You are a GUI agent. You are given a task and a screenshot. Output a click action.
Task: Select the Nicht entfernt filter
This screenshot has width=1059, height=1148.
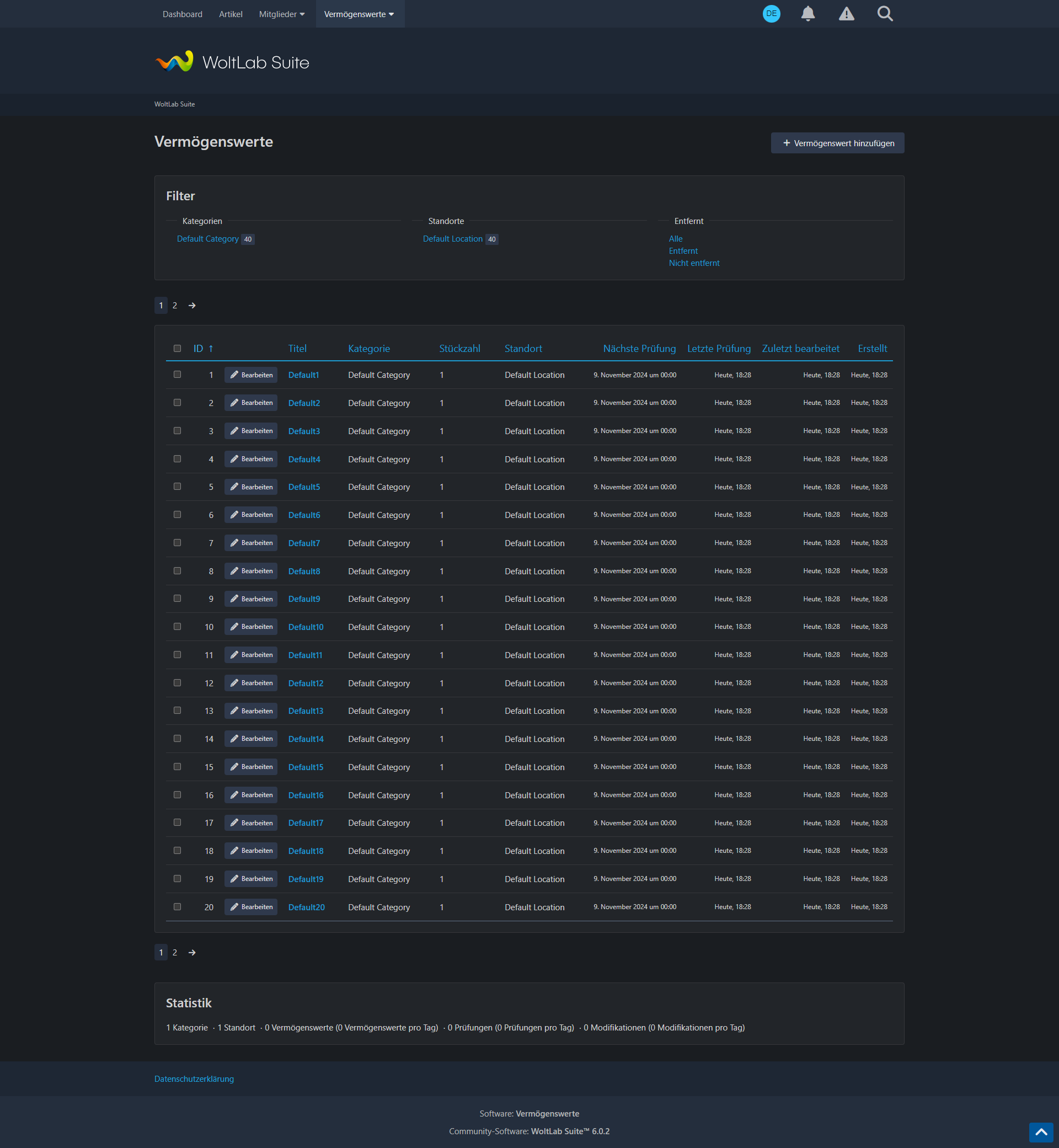click(694, 263)
